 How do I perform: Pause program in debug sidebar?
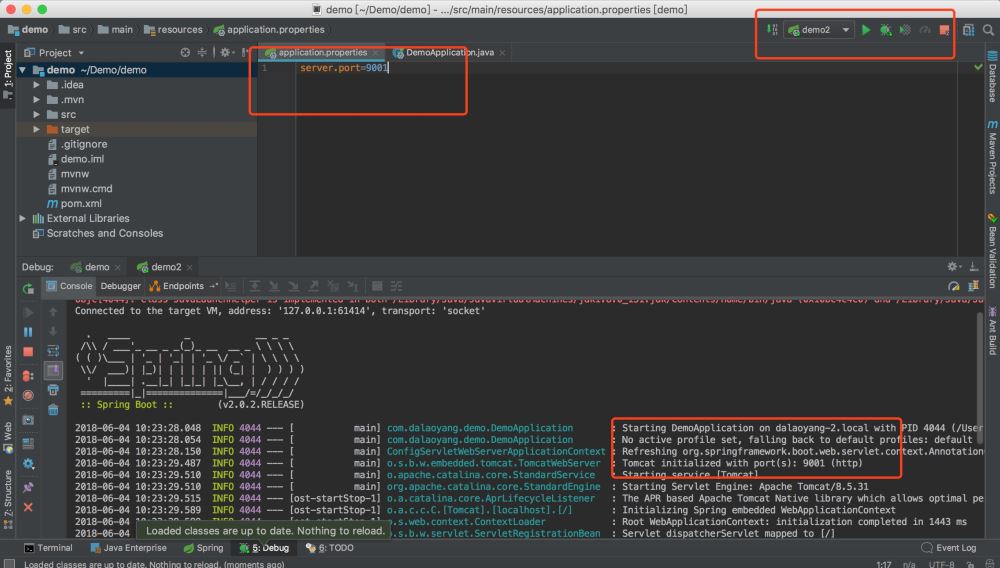(28, 331)
